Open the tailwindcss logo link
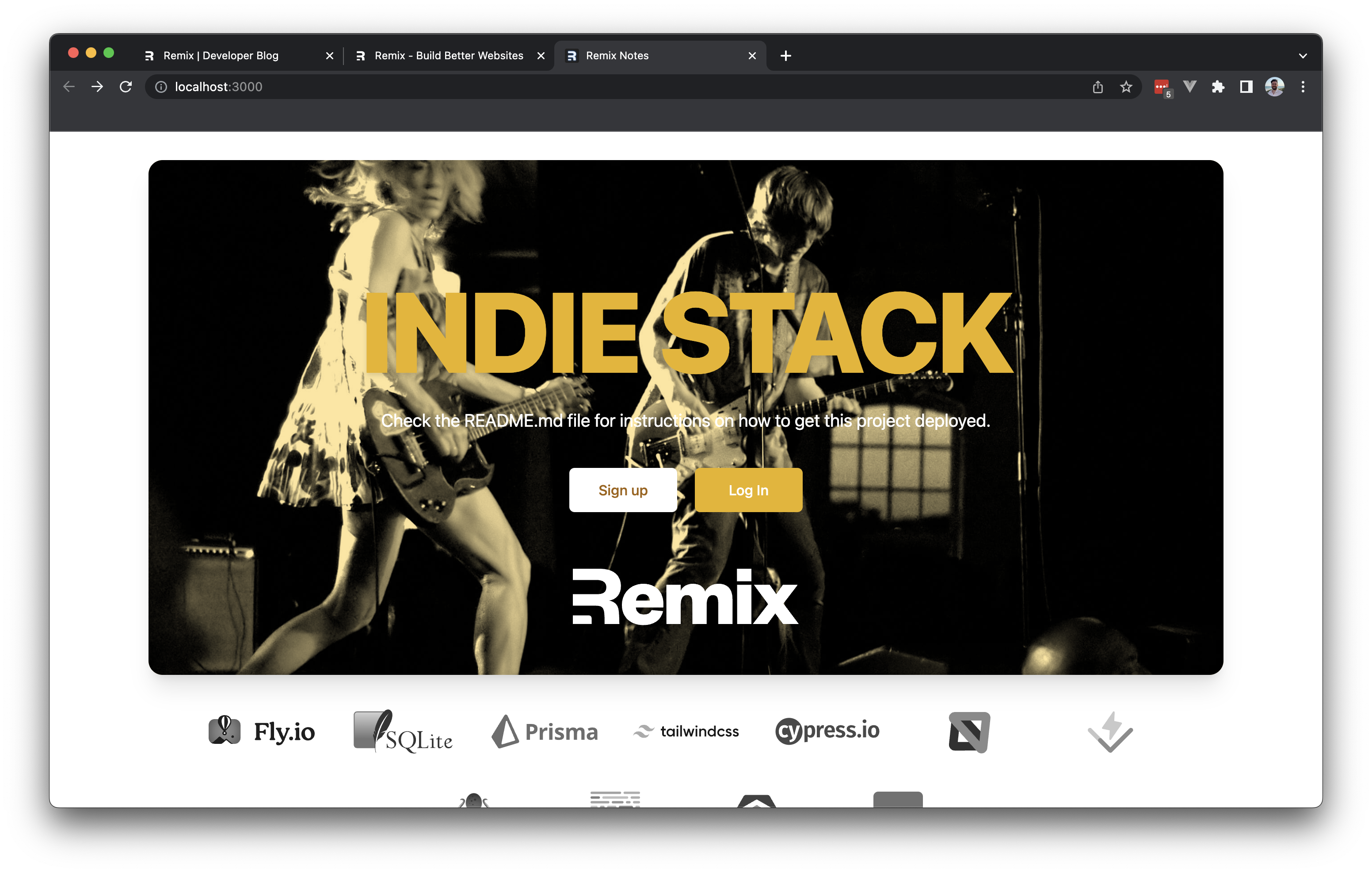This screenshot has height=873, width=1372. pyautogui.click(x=686, y=731)
